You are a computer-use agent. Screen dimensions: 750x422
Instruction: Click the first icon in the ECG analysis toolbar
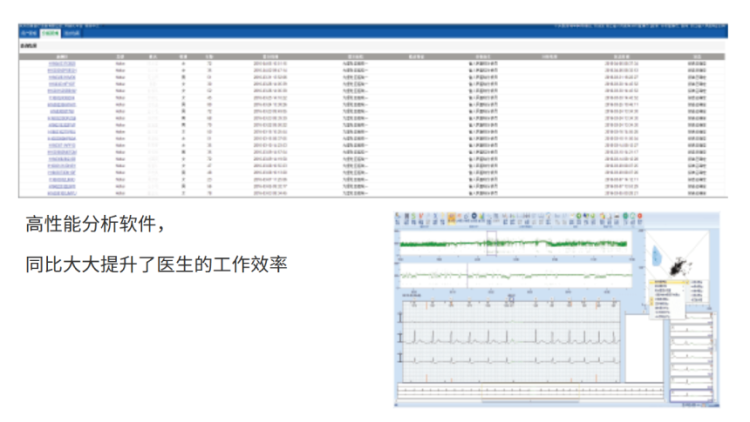click(x=398, y=219)
